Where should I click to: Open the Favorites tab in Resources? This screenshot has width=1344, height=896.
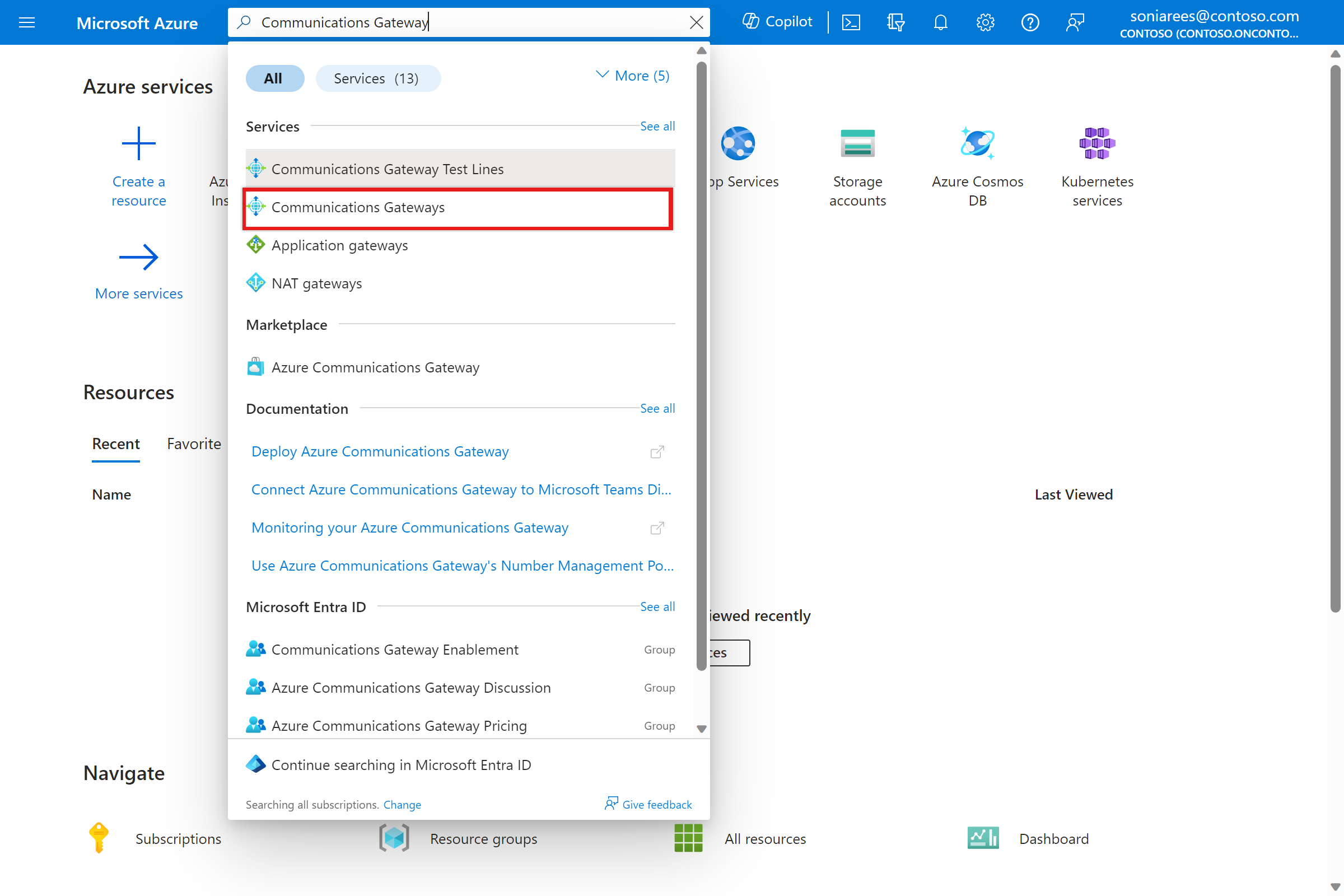(194, 444)
